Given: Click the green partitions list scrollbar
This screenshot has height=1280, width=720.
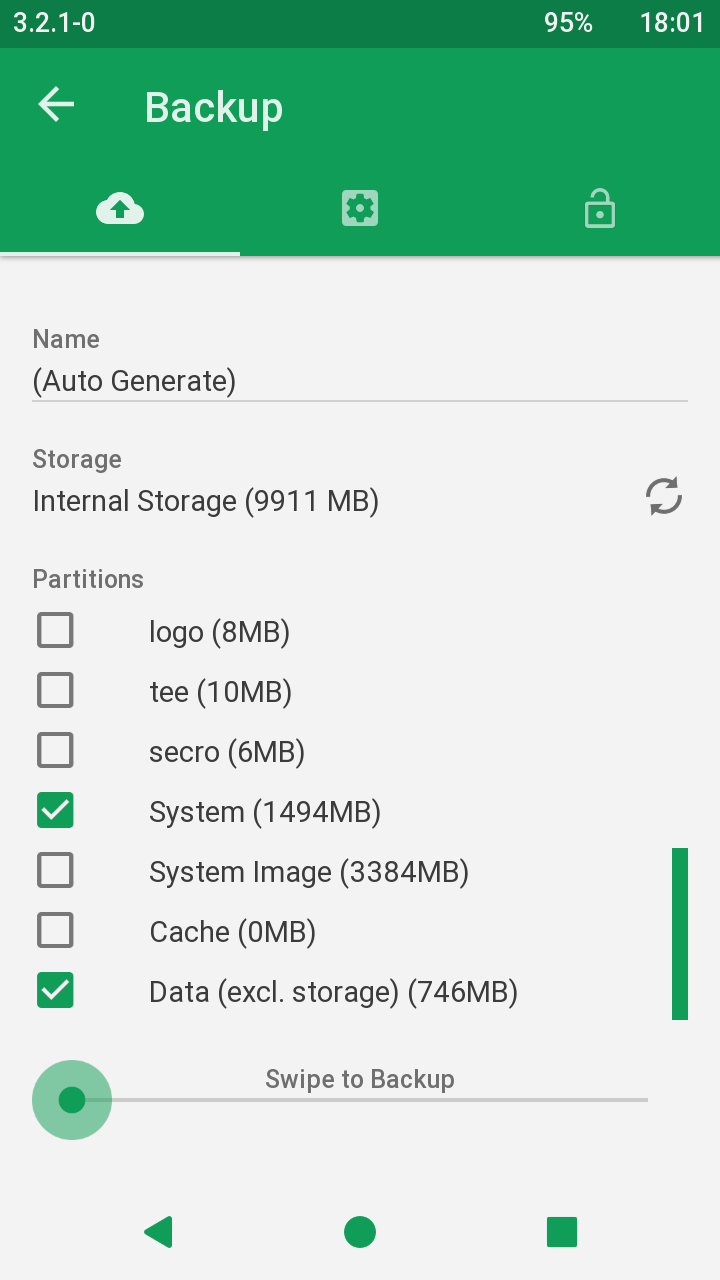Looking at the screenshot, I should pos(680,933).
